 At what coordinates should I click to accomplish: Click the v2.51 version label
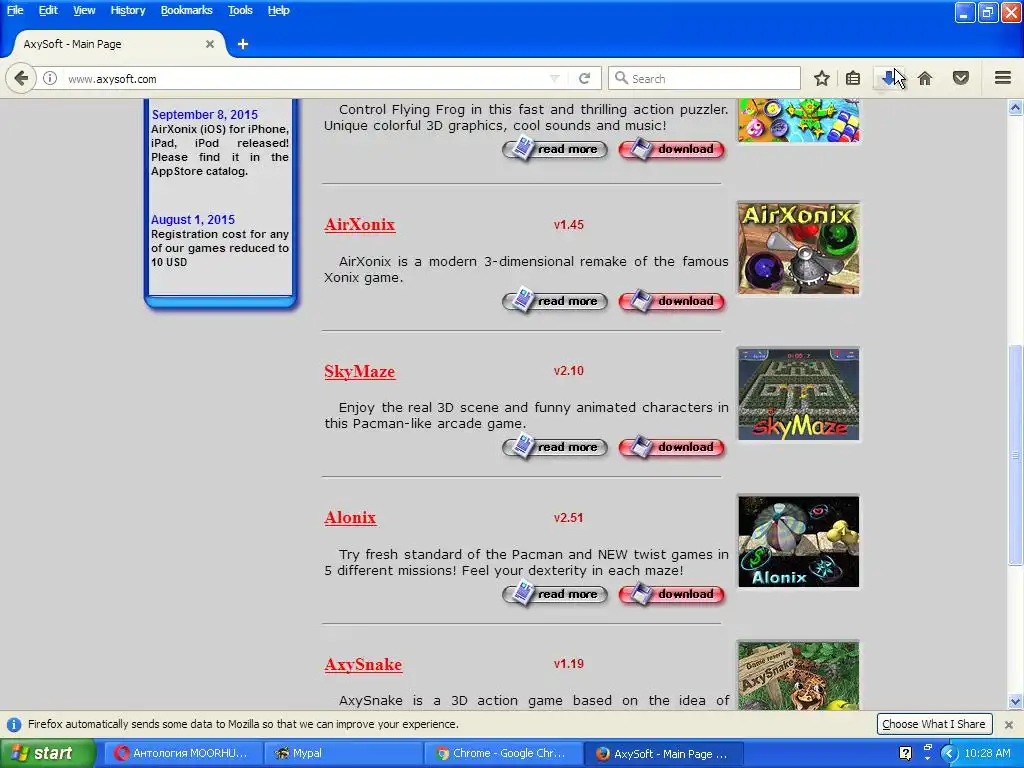569,518
